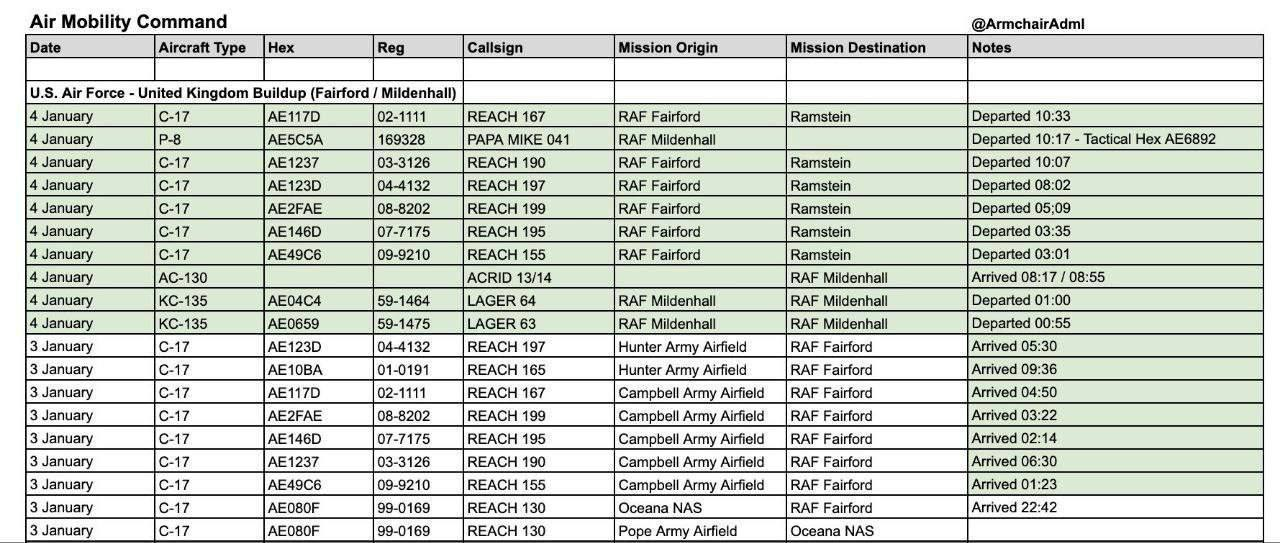Screen dimensions: 1280x543
Task: Select the Date column header
Action: point(45,47)
